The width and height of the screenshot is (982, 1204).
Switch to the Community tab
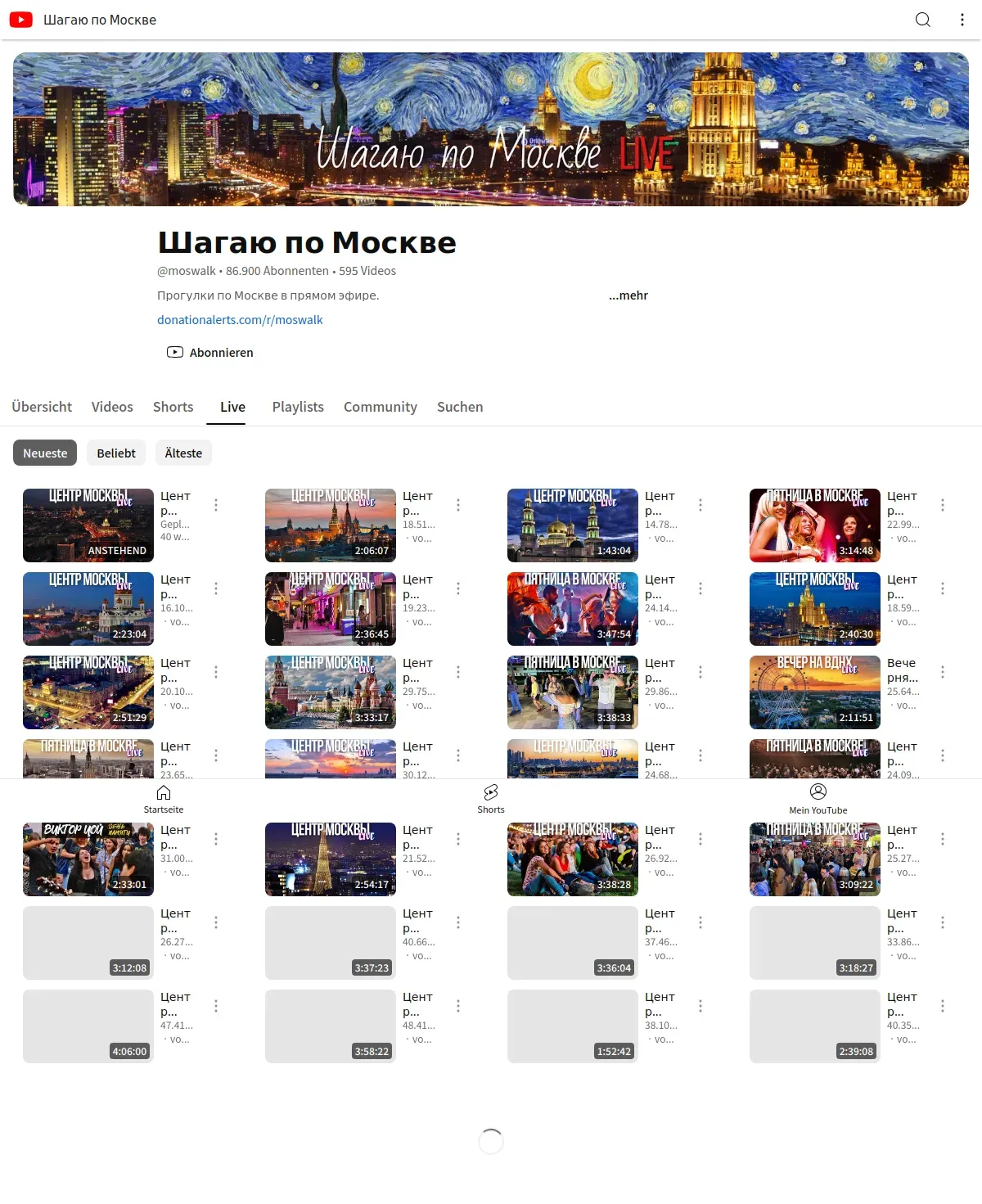point(381,407)
